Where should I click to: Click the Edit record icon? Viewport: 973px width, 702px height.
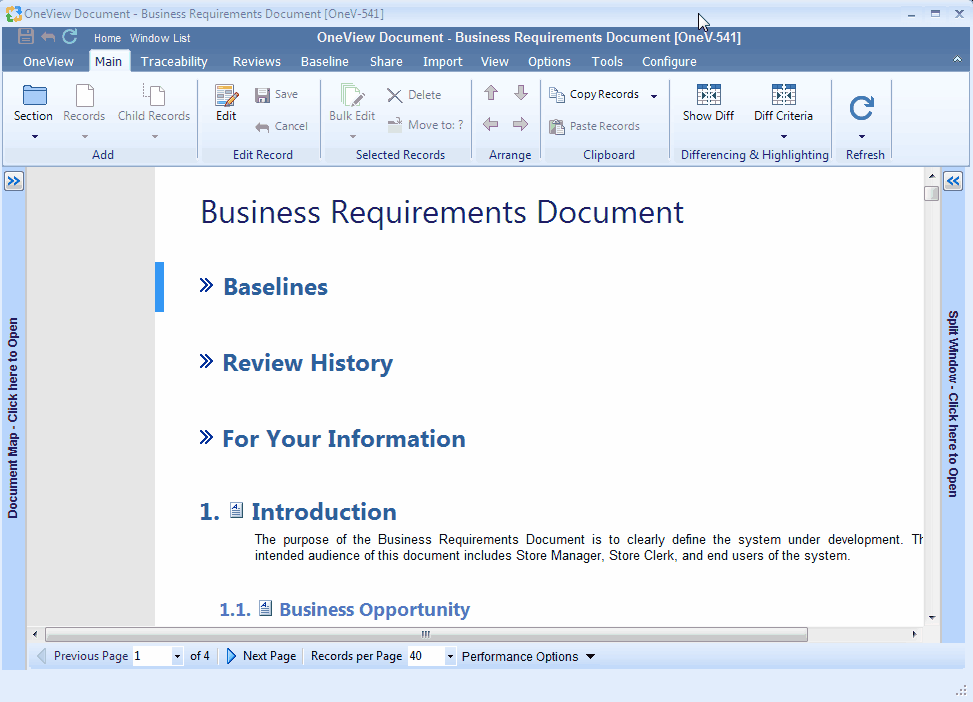pyautogui.click(x=226, y=96)
